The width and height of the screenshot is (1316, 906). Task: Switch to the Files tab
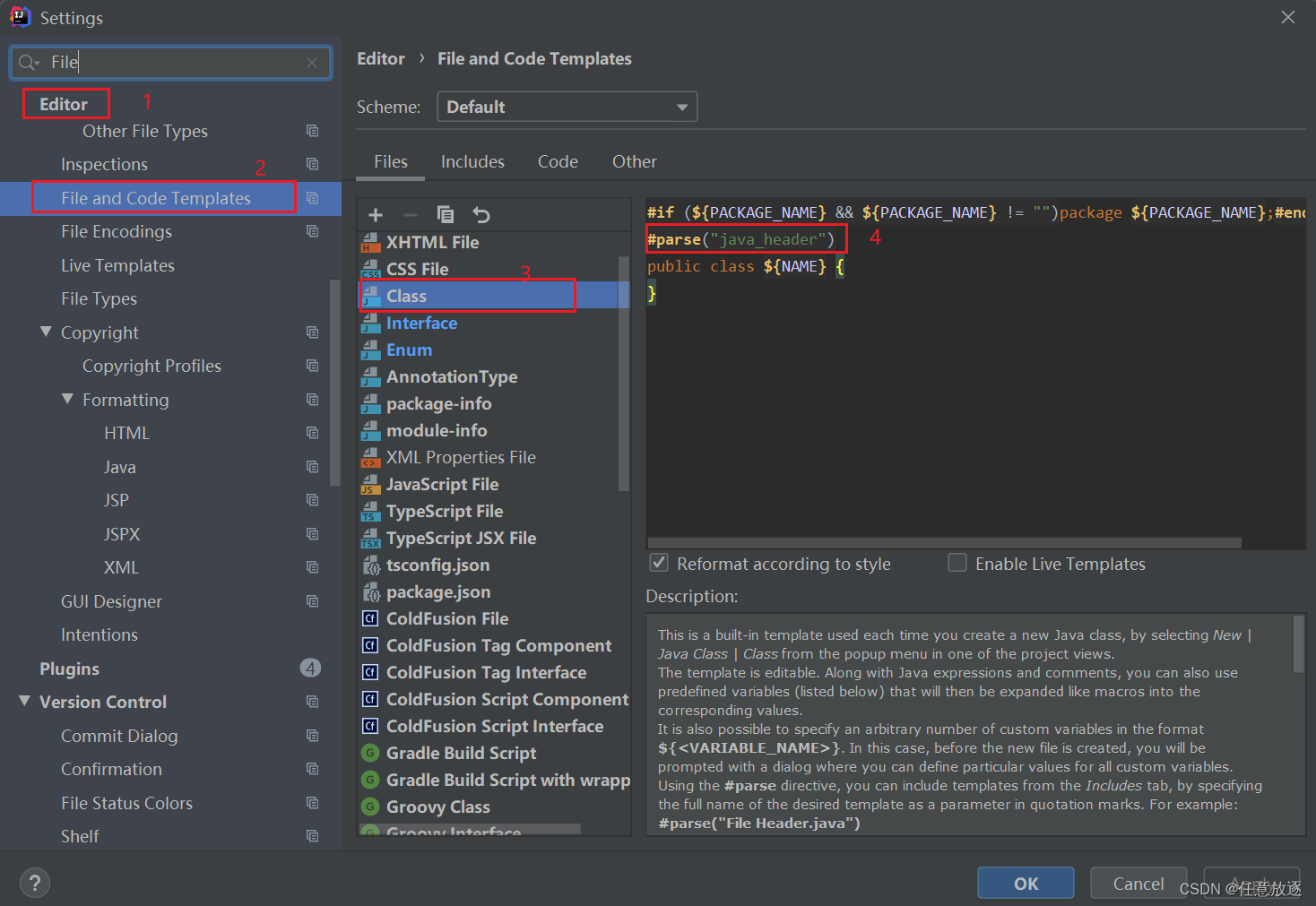click(x=391, y=161)
